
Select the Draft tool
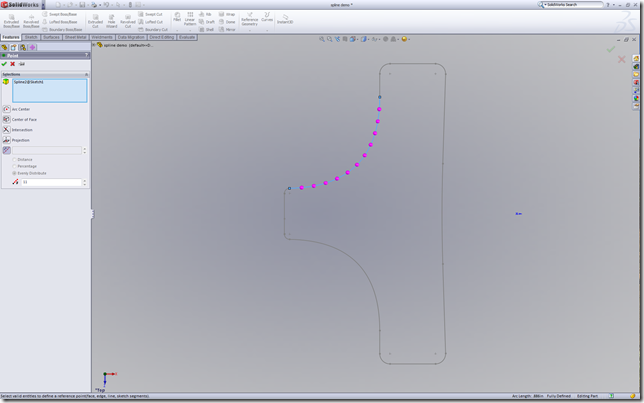(207, 22)
